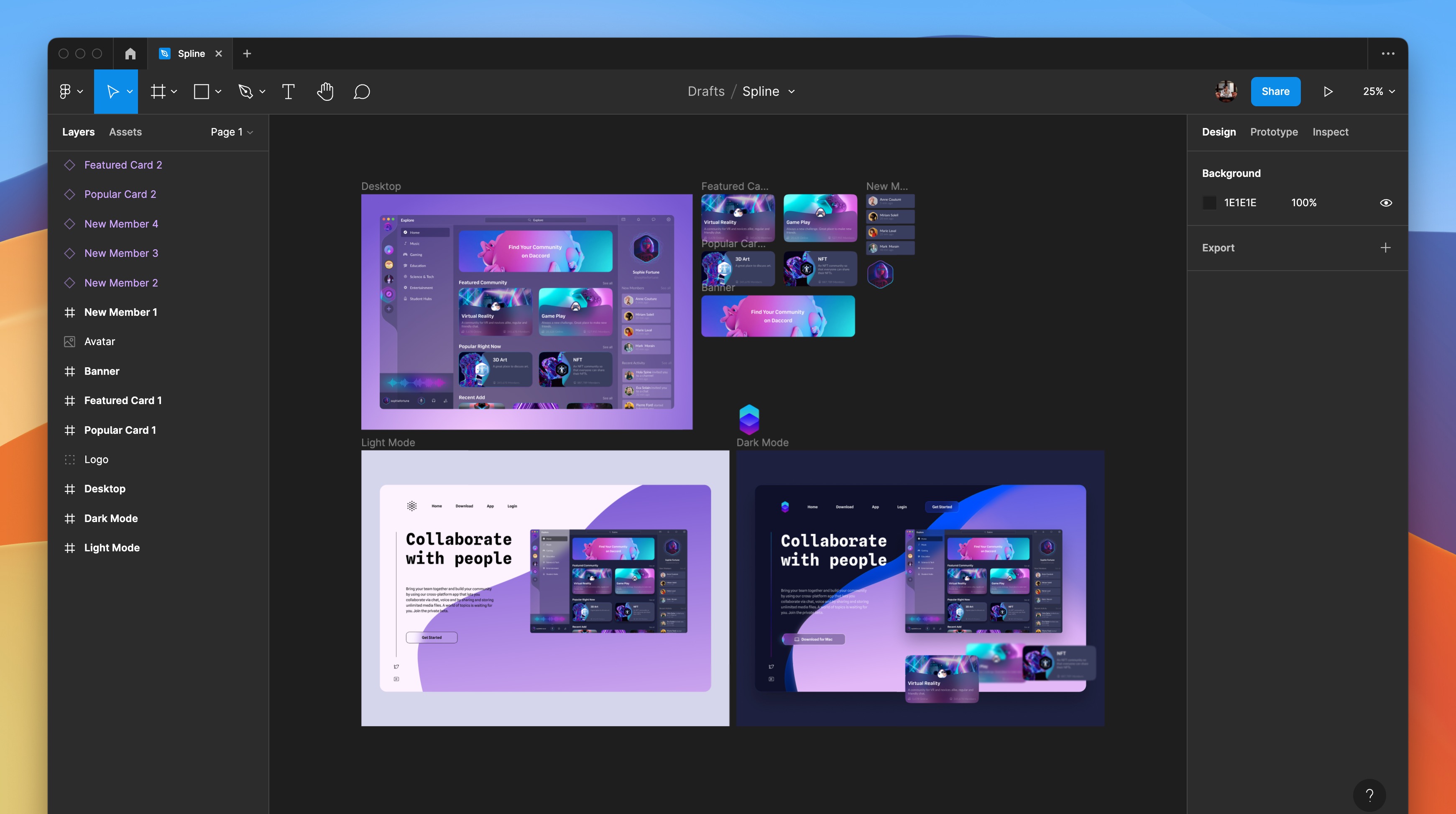Image resolution: width=1456 pixels, height=814 pixels.
Task: Expand the Page 1 pages dropdown
Action: point(232,132)
